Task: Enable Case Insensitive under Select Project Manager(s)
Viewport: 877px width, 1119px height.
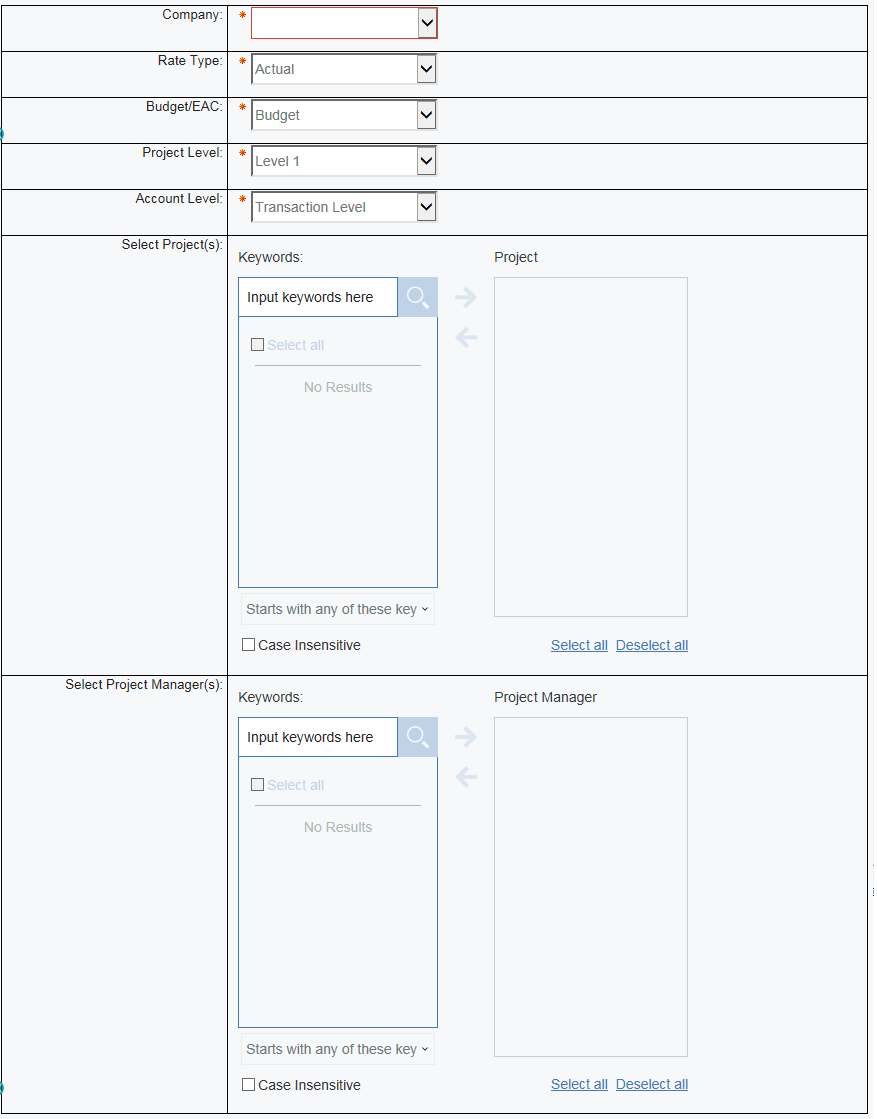Action: tap(249, 1085)
